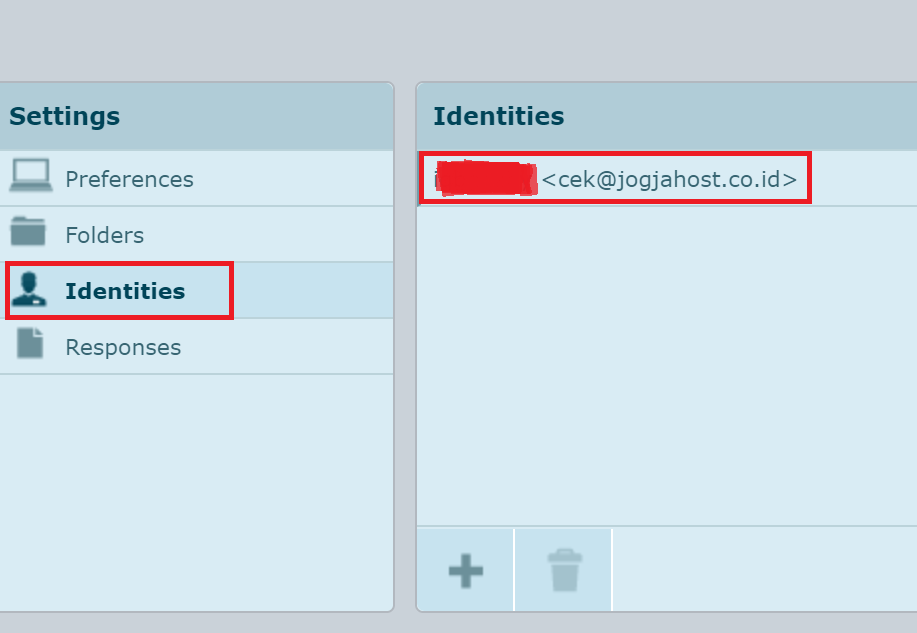Click the blank space below Responses
This screenshot has height=633, width=917.
coord(196,490)
